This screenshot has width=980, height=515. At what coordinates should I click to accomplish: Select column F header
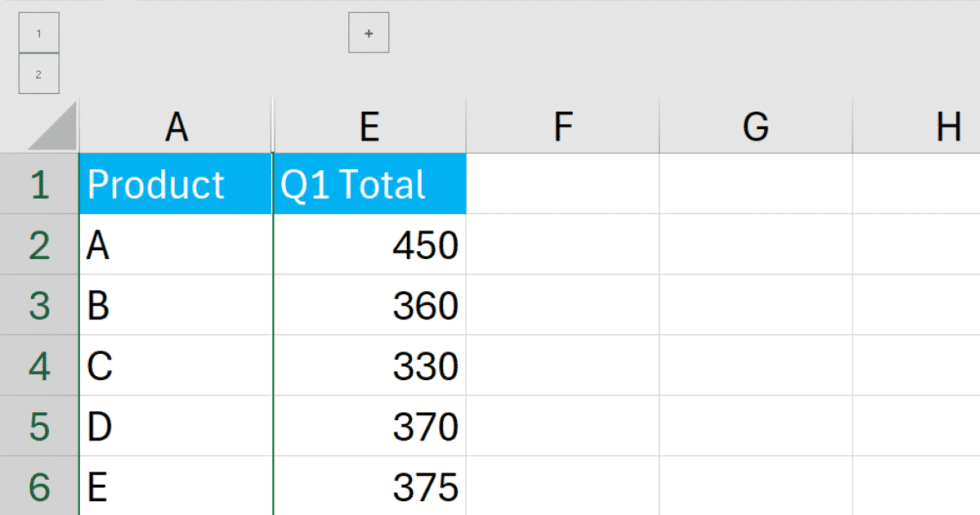click(562, 126)
